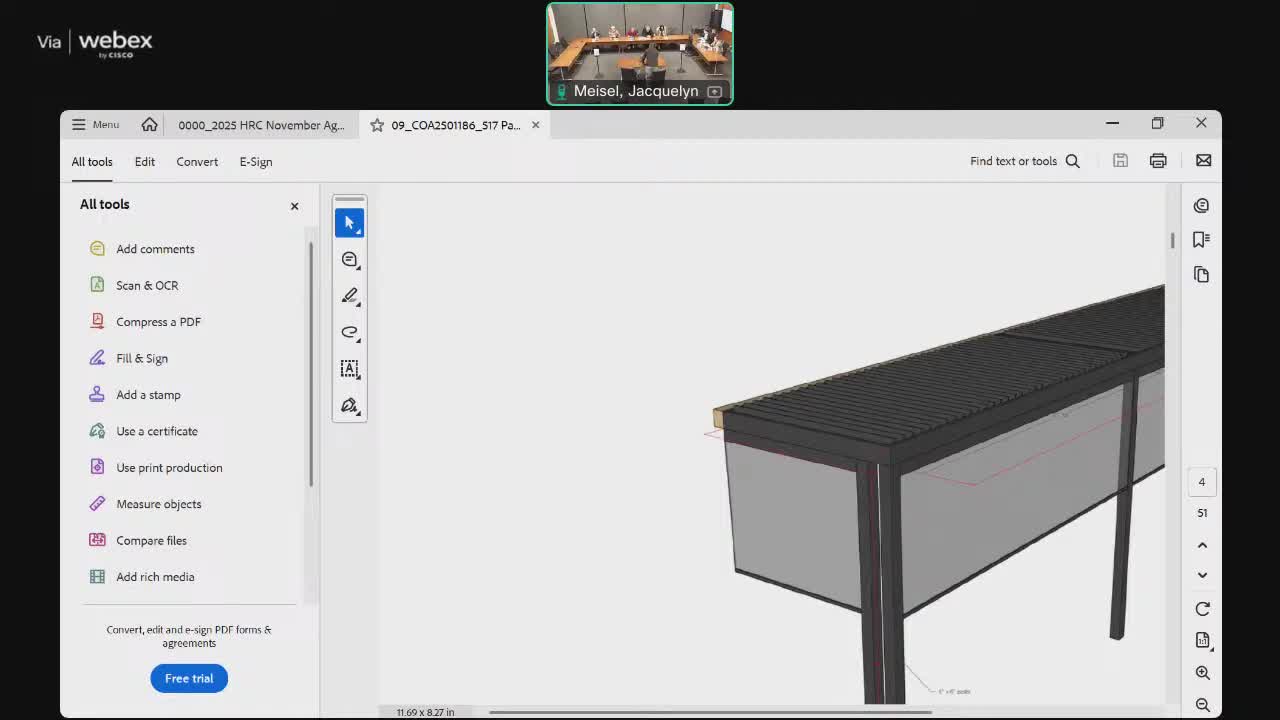Open the Edit tab
The width and height of the screenshot is (1280, 720).
pos(145,162)
